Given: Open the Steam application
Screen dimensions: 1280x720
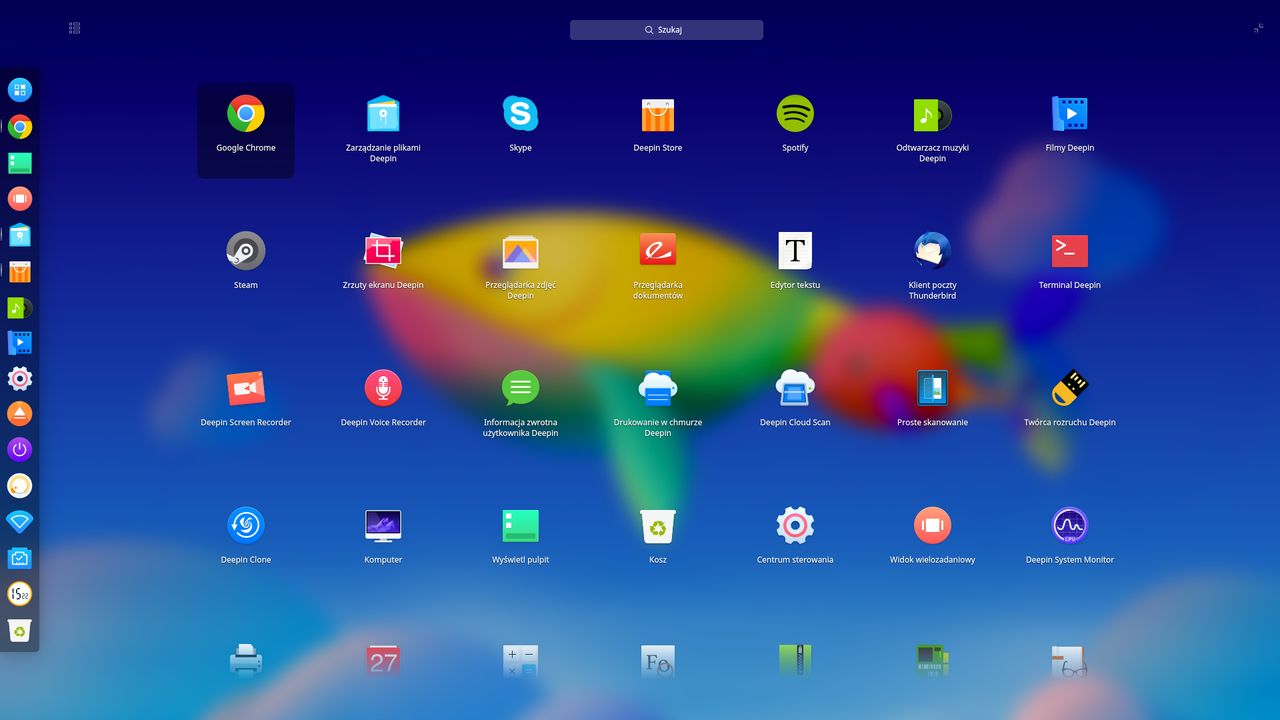Looking at the screenshot, I should pyautogui.click(x=246, y=251).
